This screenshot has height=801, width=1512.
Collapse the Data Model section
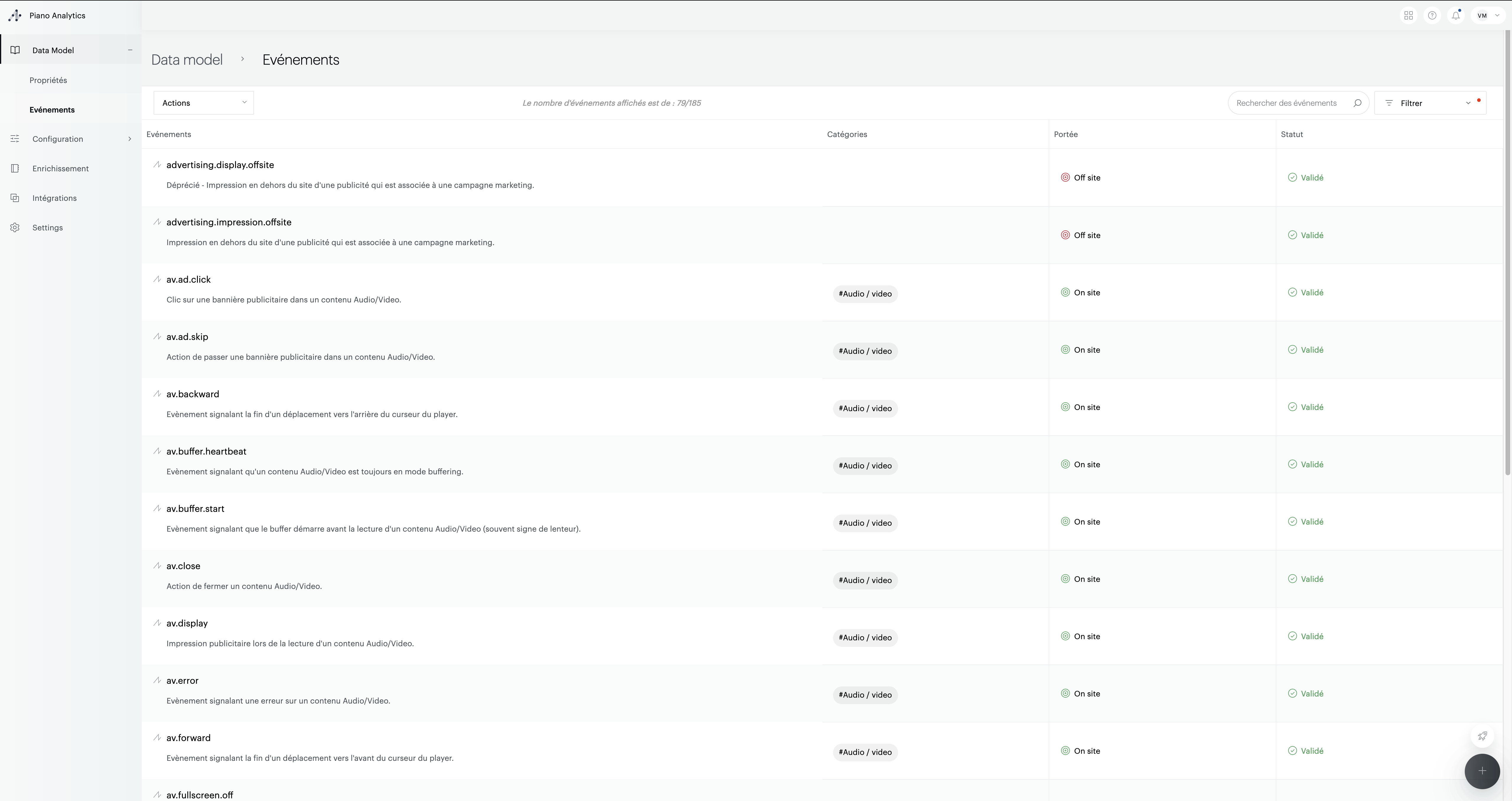click(130, 50)
